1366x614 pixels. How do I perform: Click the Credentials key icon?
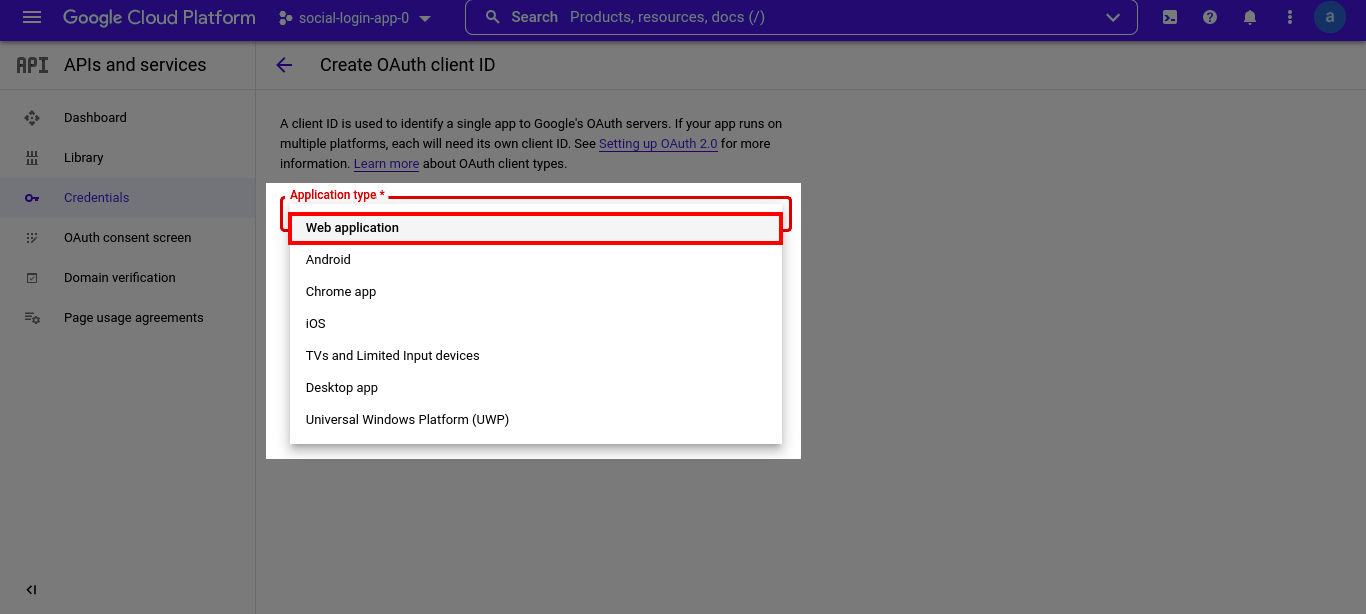click(x=32, y=198)
